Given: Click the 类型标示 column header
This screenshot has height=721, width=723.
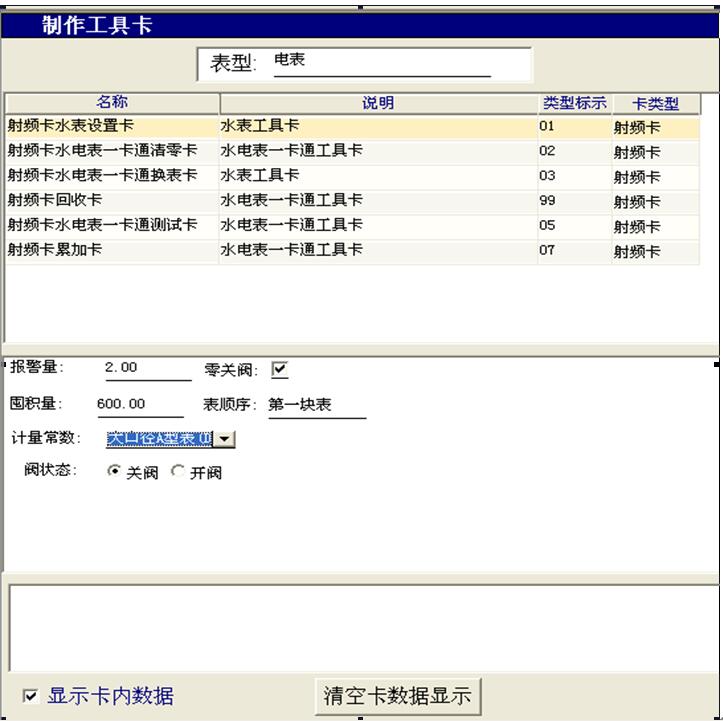Looking at the screenshot, I should coord(574,103).
